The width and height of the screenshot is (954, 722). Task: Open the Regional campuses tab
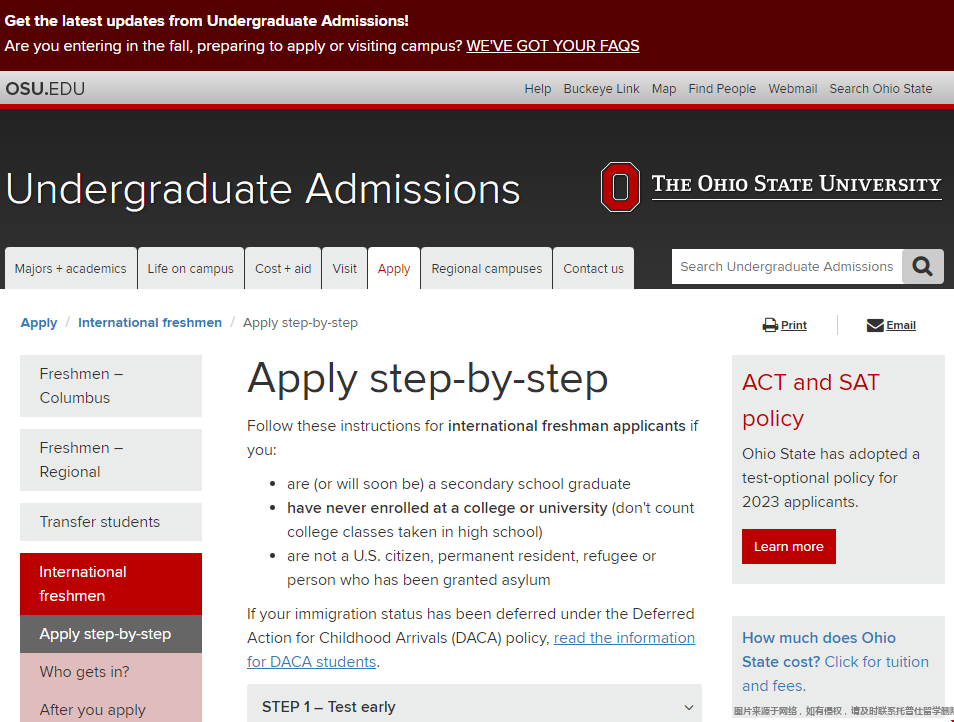click(x=487, y=268)
